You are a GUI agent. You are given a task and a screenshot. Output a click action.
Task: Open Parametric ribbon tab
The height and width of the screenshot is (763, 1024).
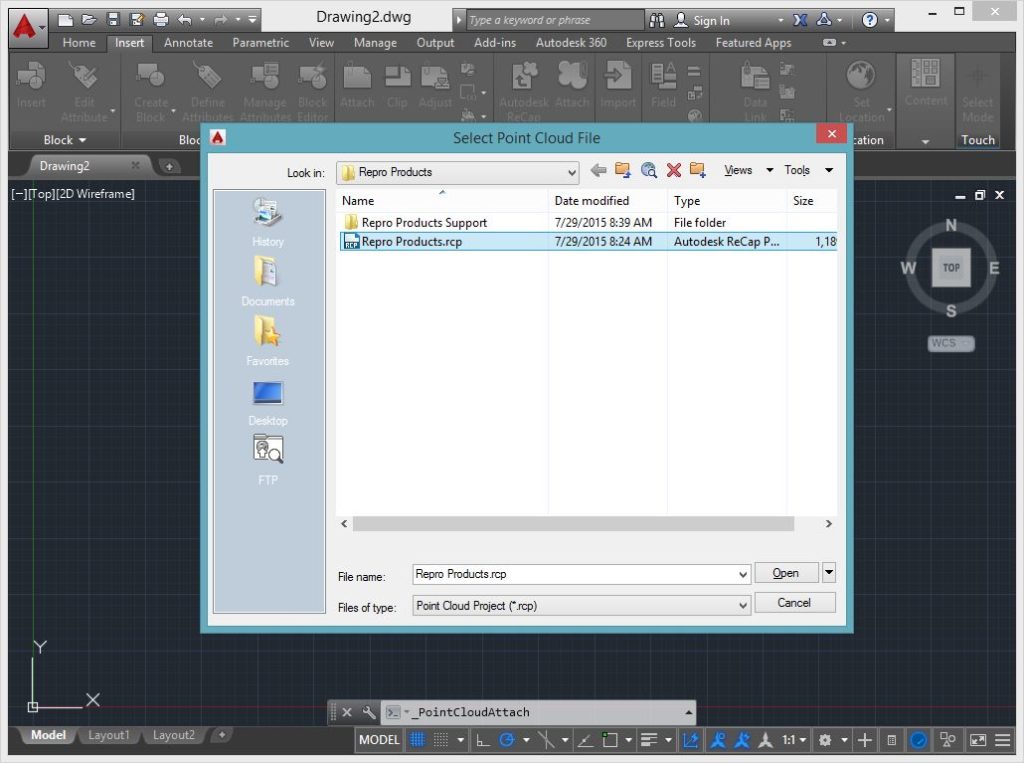261,42
